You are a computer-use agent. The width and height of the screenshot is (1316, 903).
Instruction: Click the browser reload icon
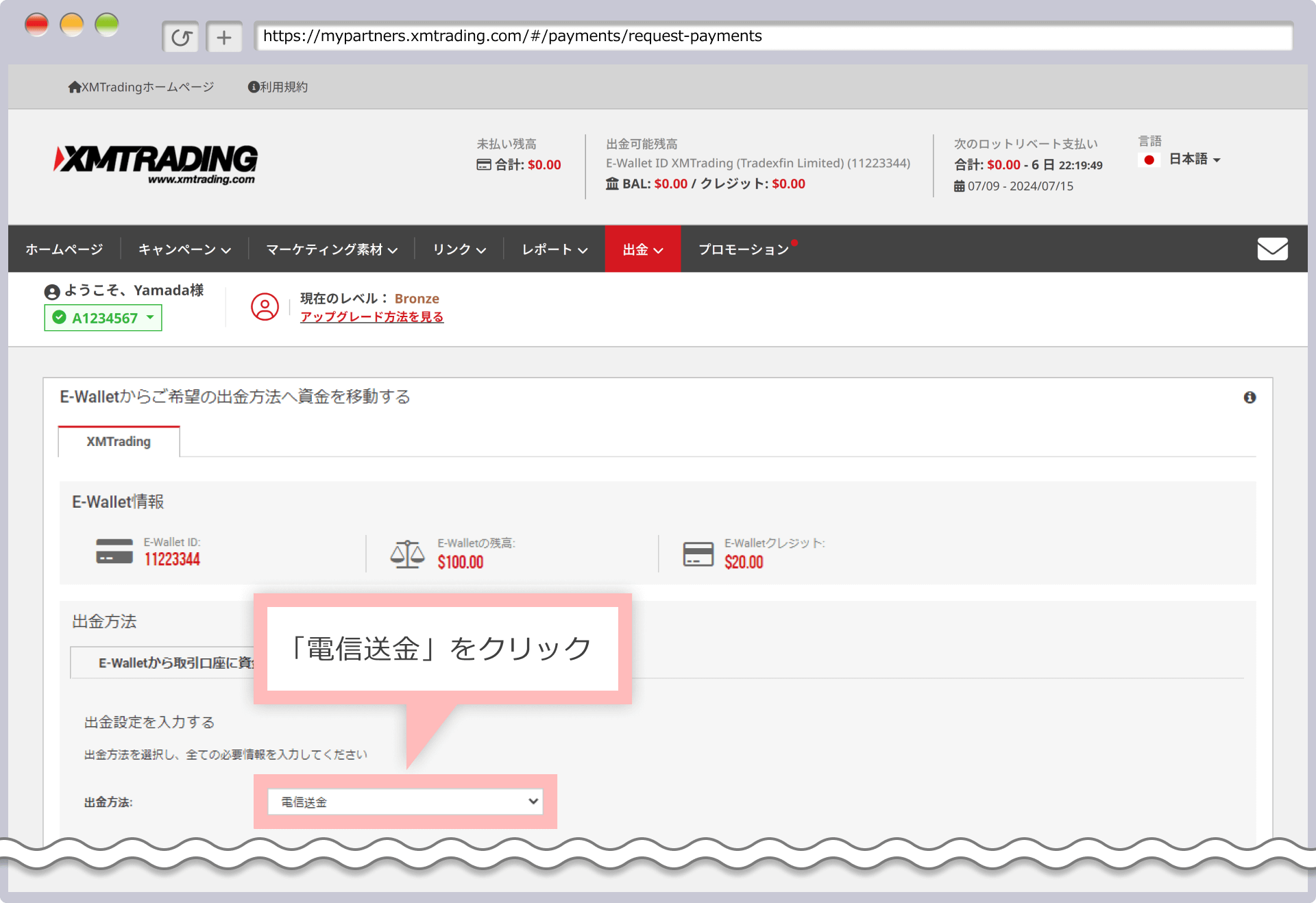tap(180, 37)
